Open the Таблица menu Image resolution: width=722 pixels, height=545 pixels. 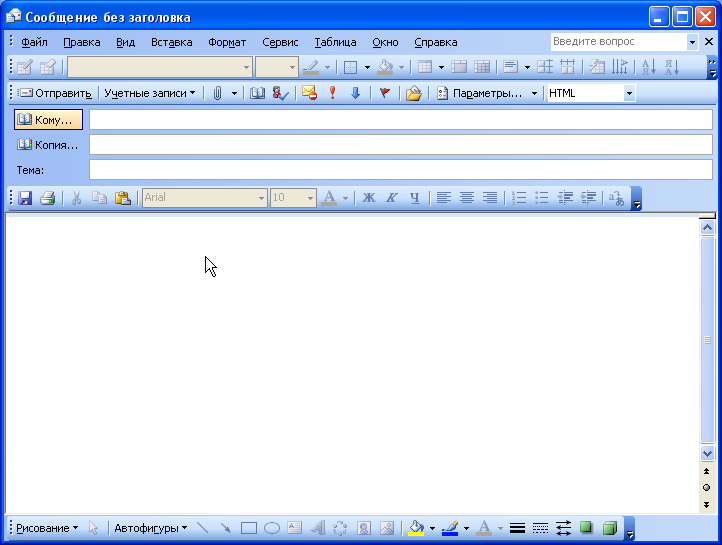coord(335,42)
